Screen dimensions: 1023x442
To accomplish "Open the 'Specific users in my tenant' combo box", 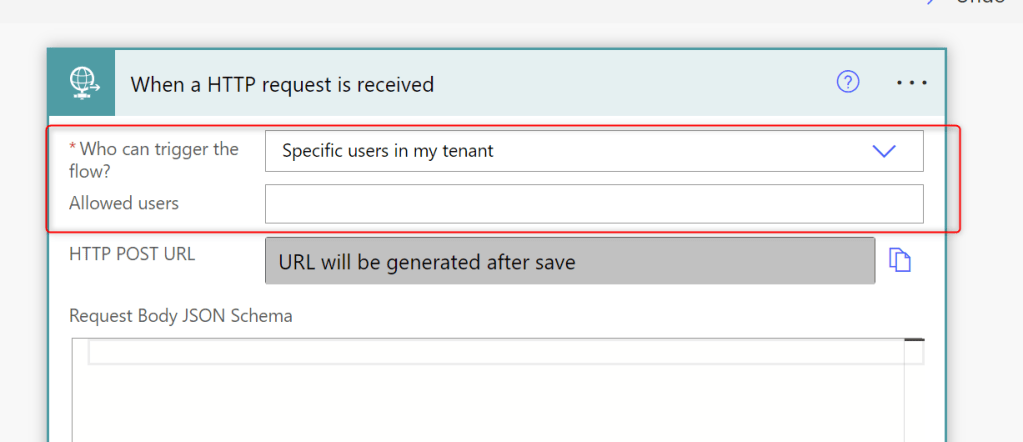I will tap(570, 151).
